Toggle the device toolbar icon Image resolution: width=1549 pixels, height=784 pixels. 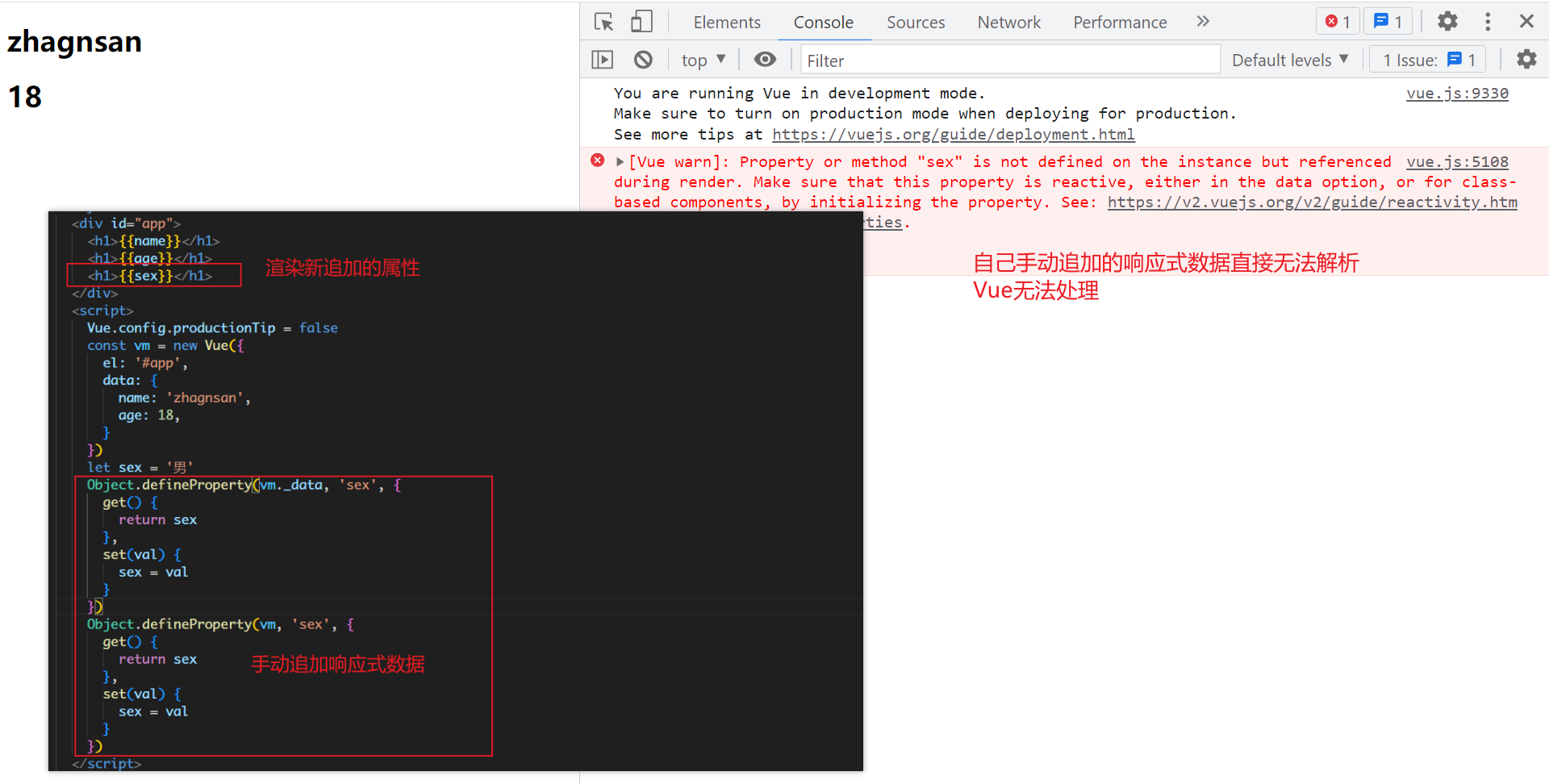tap(641, 22)
